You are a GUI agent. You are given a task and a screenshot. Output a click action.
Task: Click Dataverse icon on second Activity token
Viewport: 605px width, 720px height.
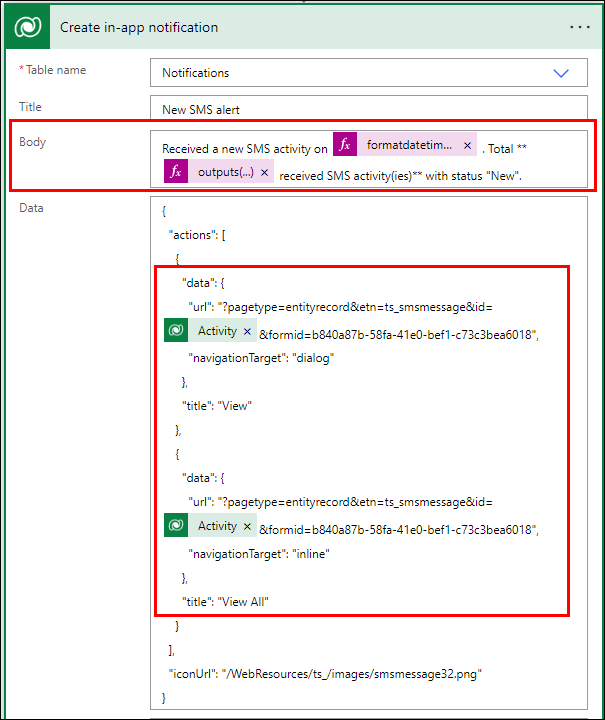[x=176, y=526]
